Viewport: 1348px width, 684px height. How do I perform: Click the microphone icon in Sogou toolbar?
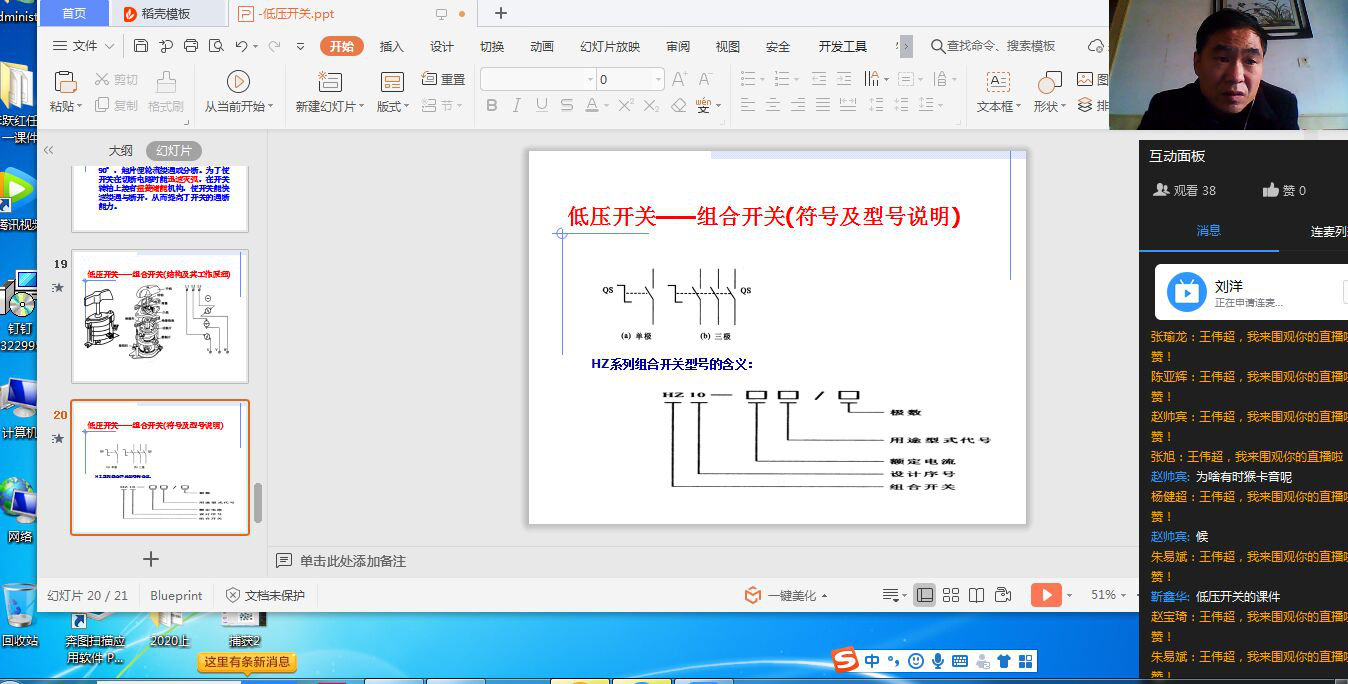pyautogui.click(x=938, y=661)
